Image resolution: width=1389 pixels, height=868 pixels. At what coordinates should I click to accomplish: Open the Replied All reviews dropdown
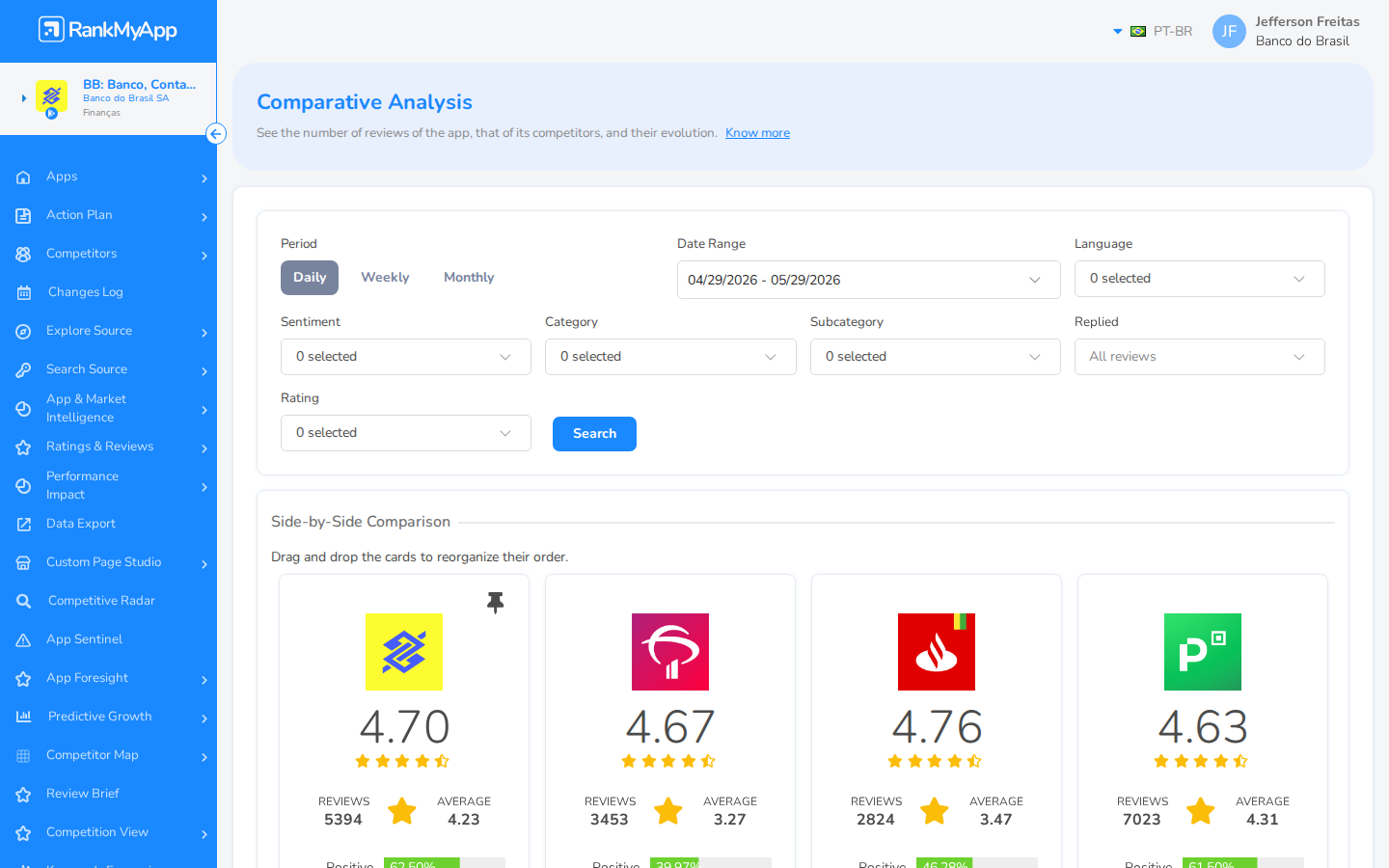(1200, 357)
